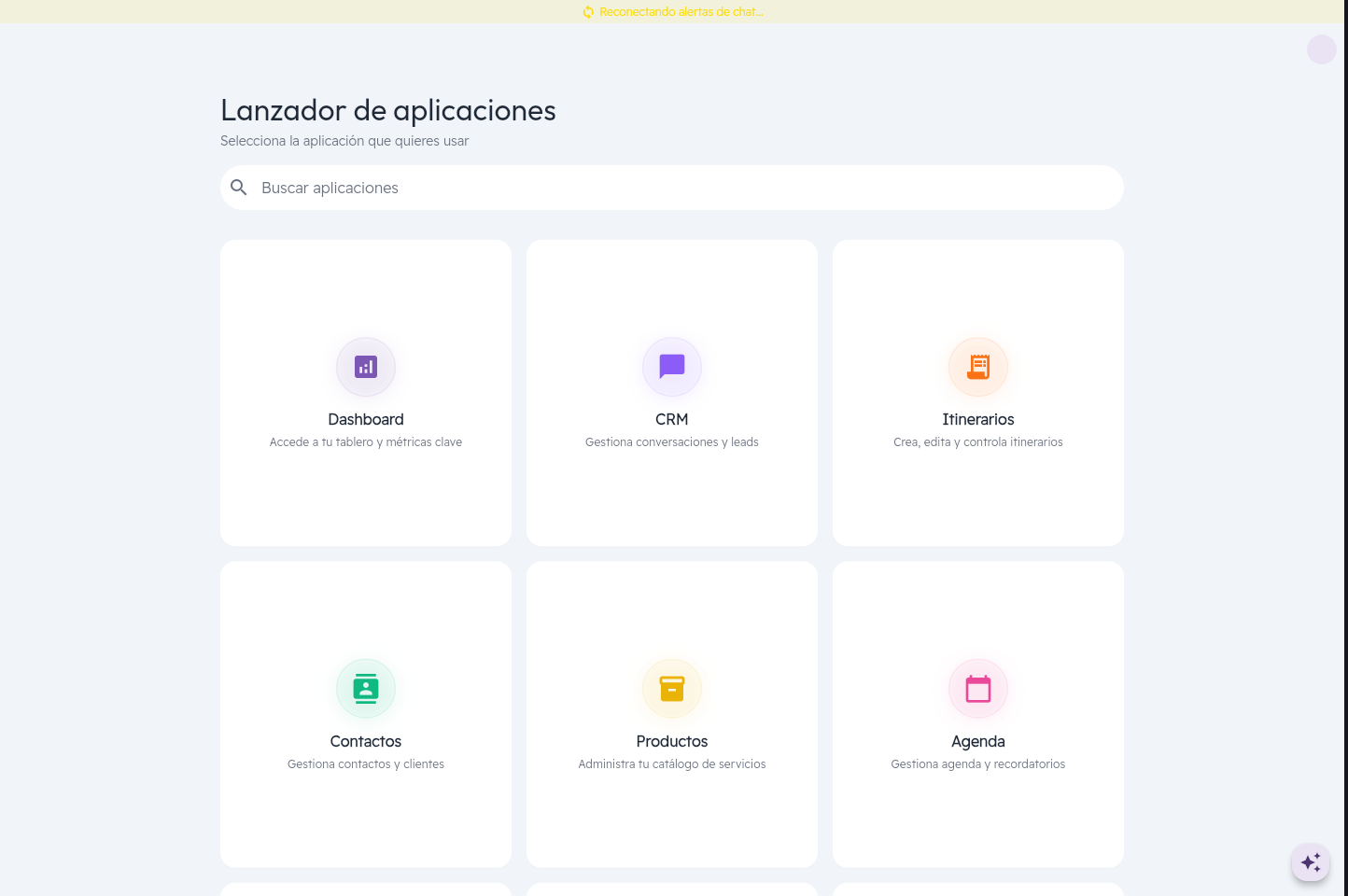Click the Reconectando alertas de chat banner text
Viewport: 1348px width, 896px height.
point(681,12)
